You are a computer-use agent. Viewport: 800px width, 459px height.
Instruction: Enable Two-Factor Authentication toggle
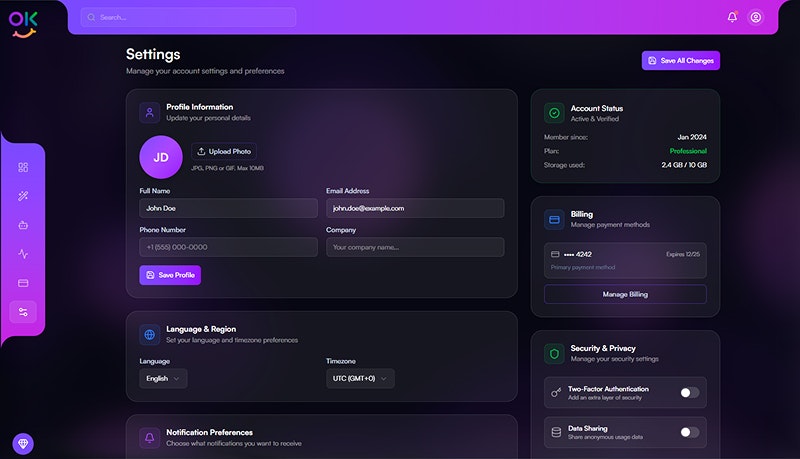click(x=690, y=393)
